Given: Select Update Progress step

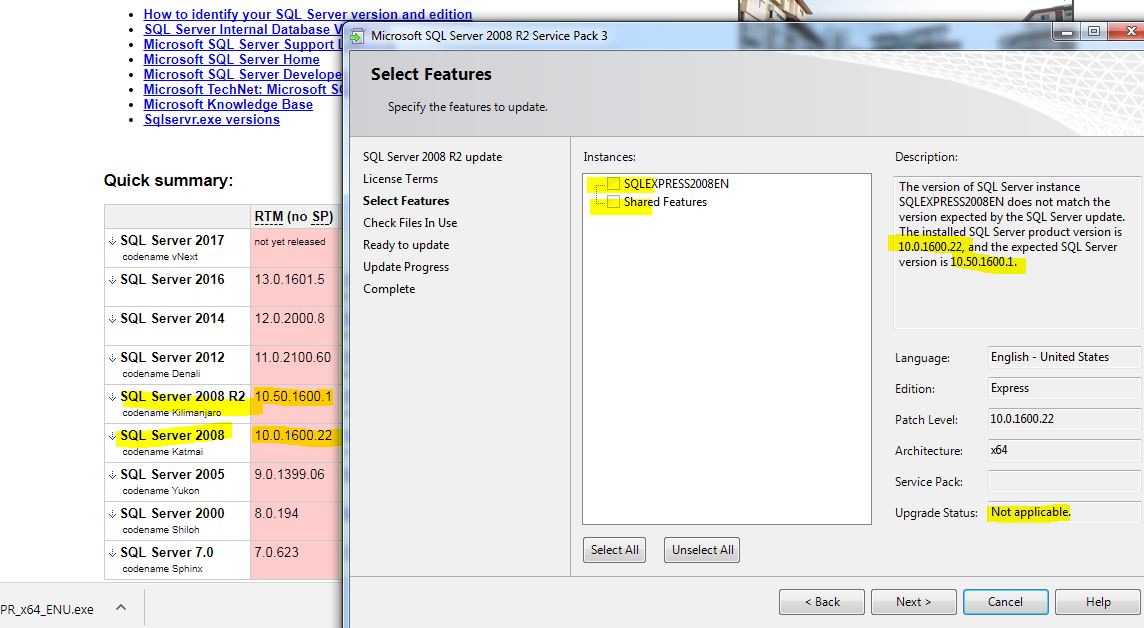Looking at the screenshot, I should (x=406, y=267).
